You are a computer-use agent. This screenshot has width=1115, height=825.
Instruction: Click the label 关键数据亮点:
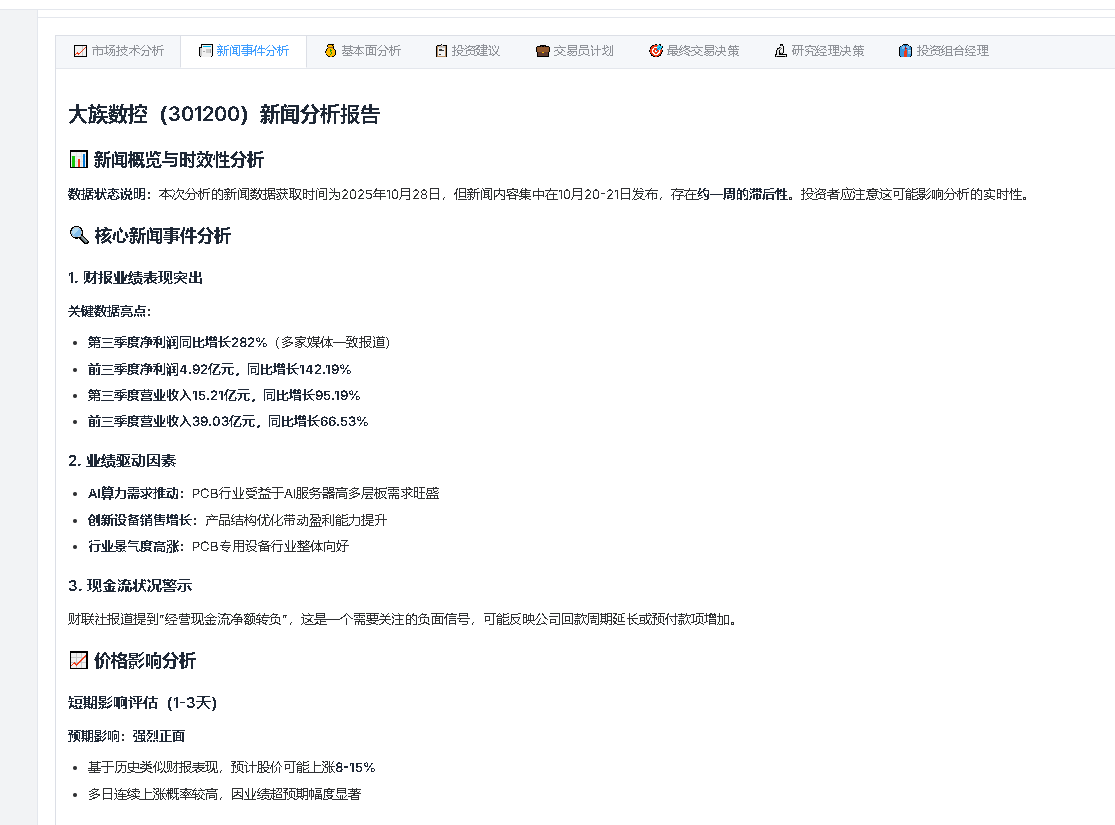[110, 311]
